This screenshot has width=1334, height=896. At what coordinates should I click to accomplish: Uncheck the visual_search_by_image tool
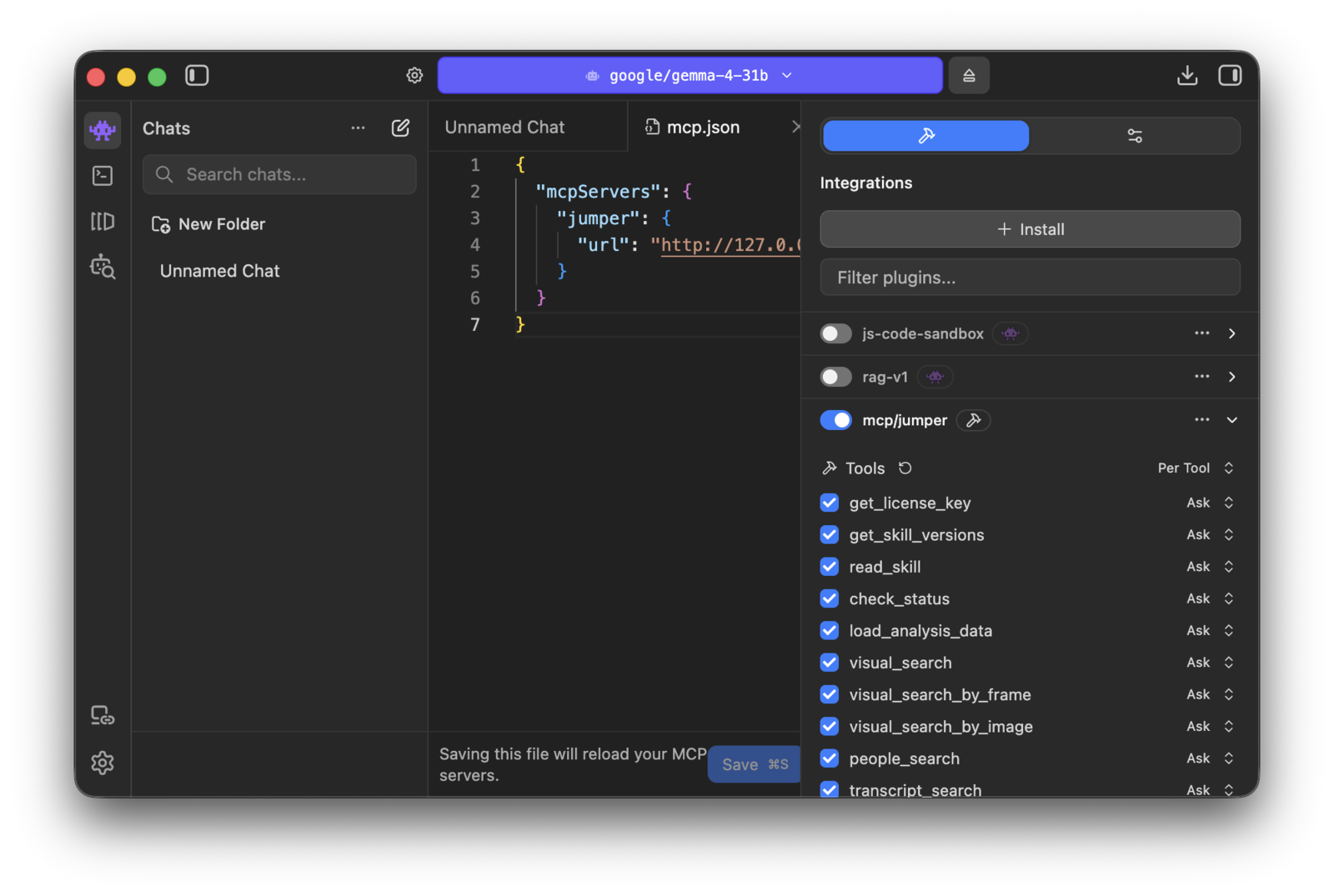pyautogui.click(x=829, y=726)
